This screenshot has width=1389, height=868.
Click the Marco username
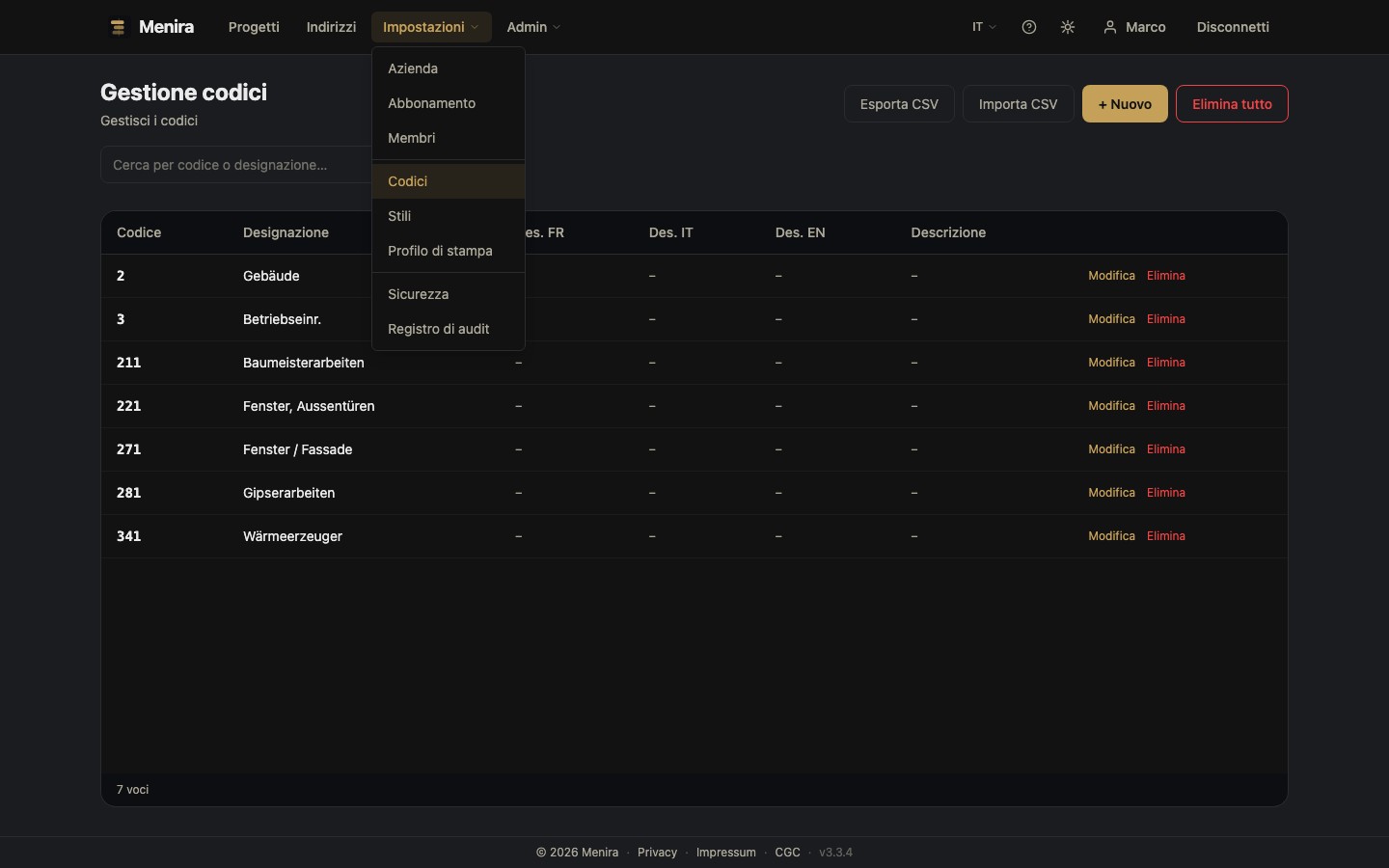point(1146,27)
